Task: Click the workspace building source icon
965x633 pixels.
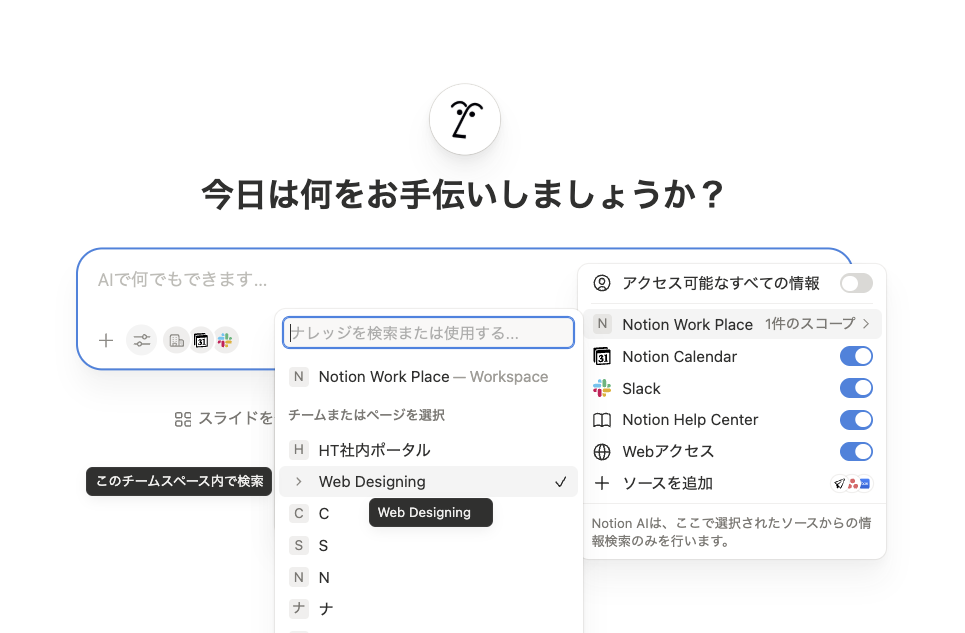Action: tap(176, 340)
